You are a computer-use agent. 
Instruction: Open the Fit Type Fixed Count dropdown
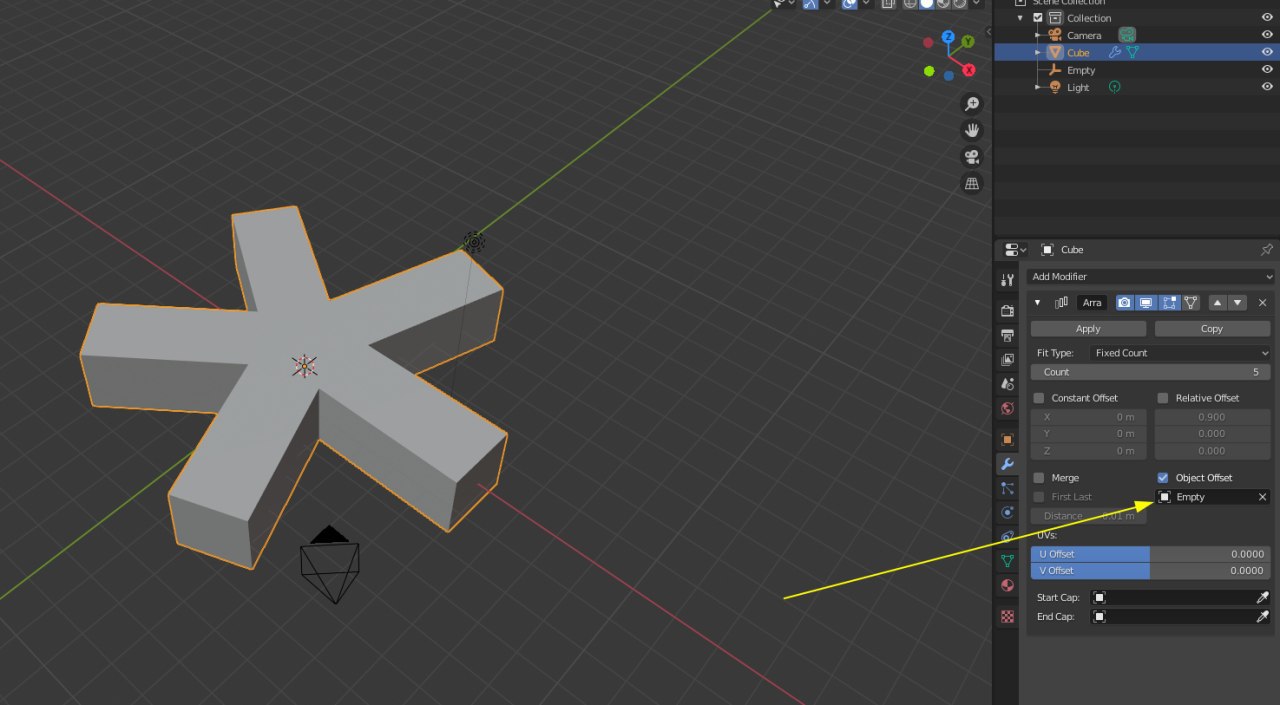coord(1180,353)
